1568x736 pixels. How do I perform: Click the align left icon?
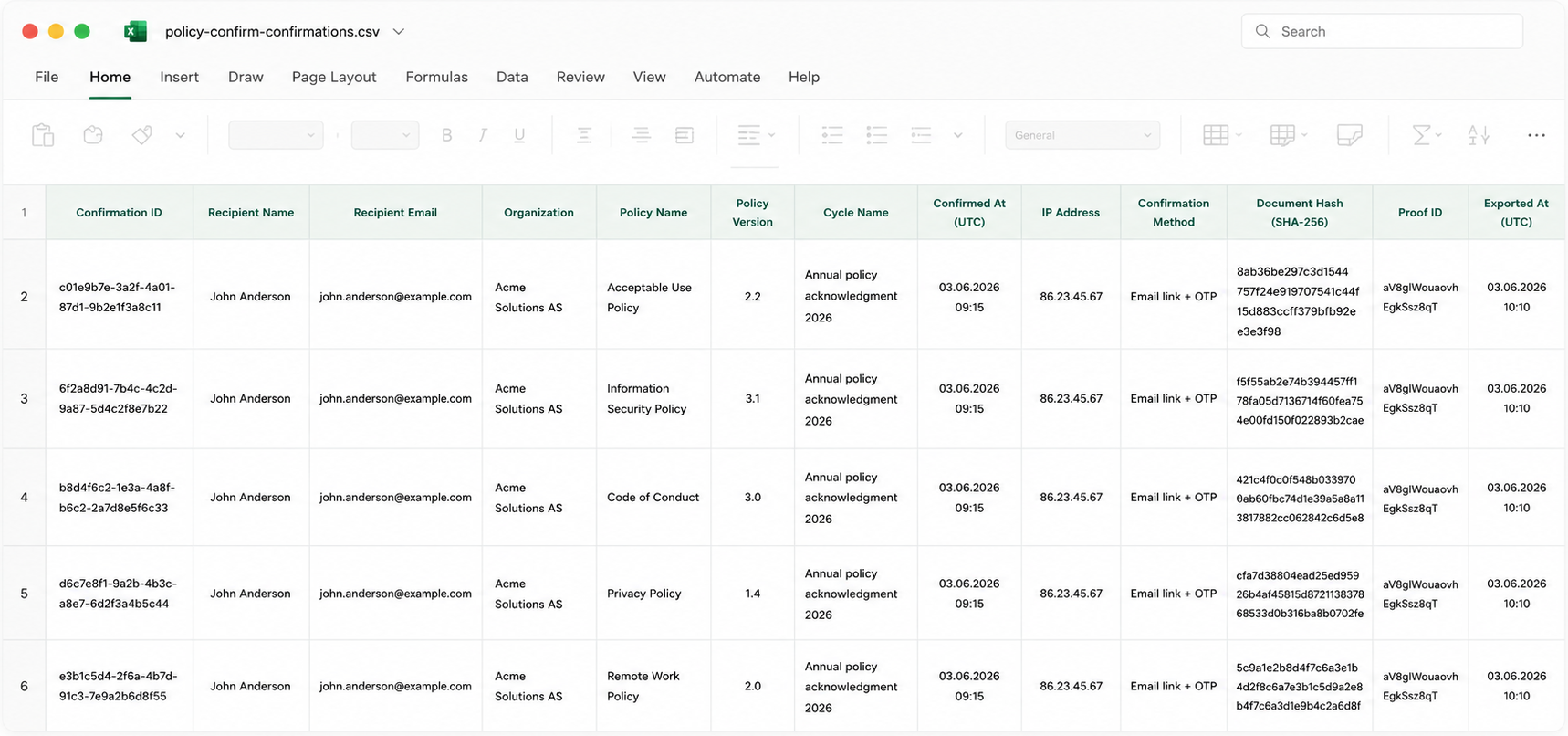[584, 135]
